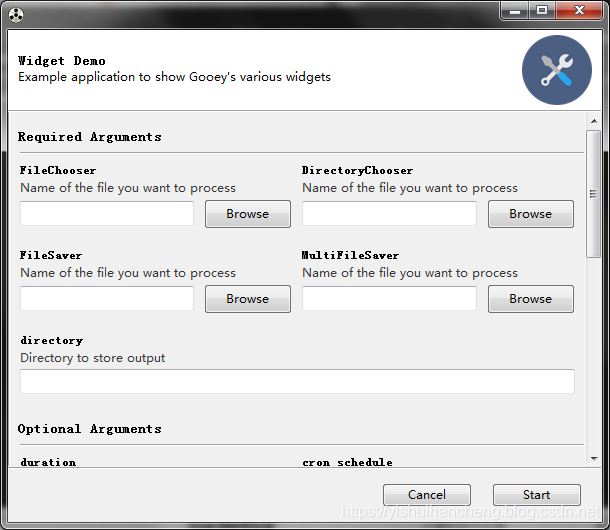Click the 'Example application to show Gooey's various widgets' description
Image resolution: width=610 pixels, height=530 pixels.
[x=174, y=77]
